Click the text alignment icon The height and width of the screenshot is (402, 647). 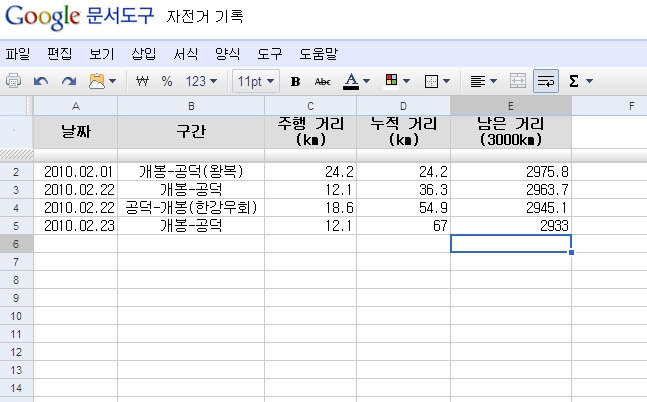pyautogui.click(x=477, y=81)
